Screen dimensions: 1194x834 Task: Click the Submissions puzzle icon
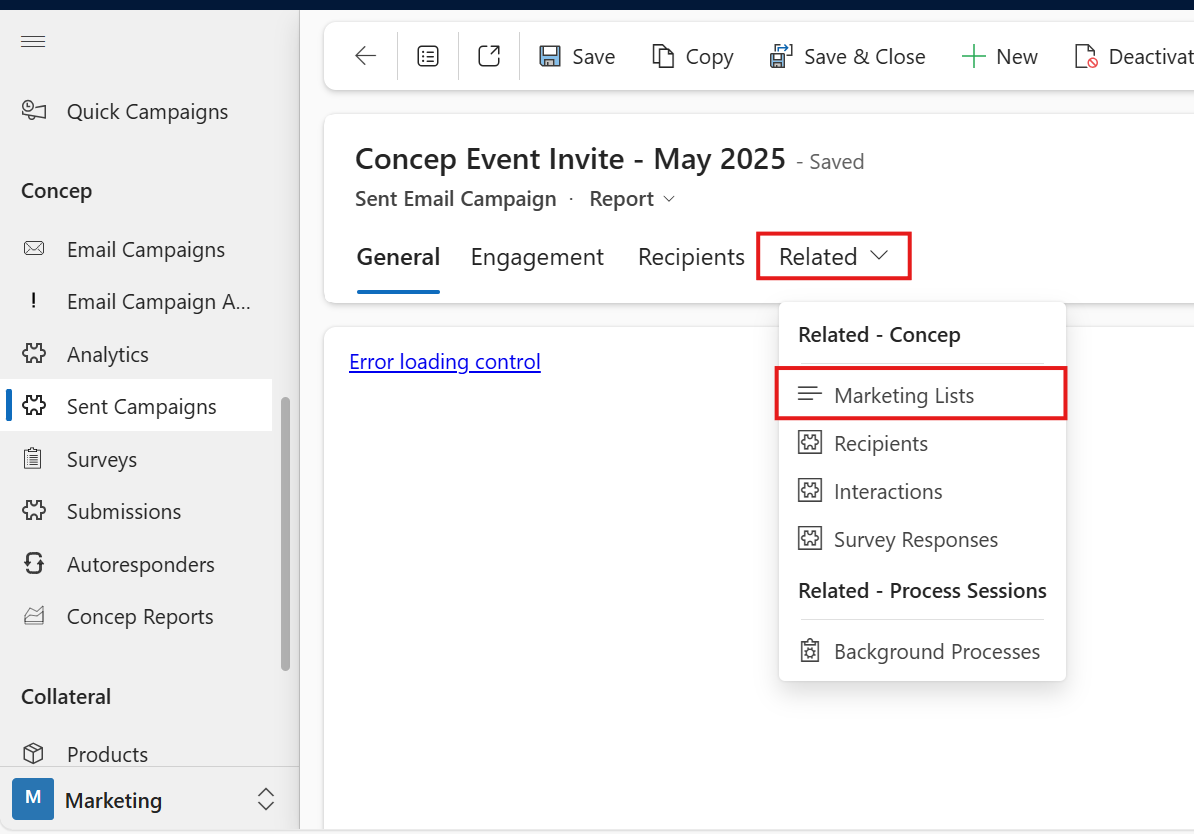click(34, 510)
